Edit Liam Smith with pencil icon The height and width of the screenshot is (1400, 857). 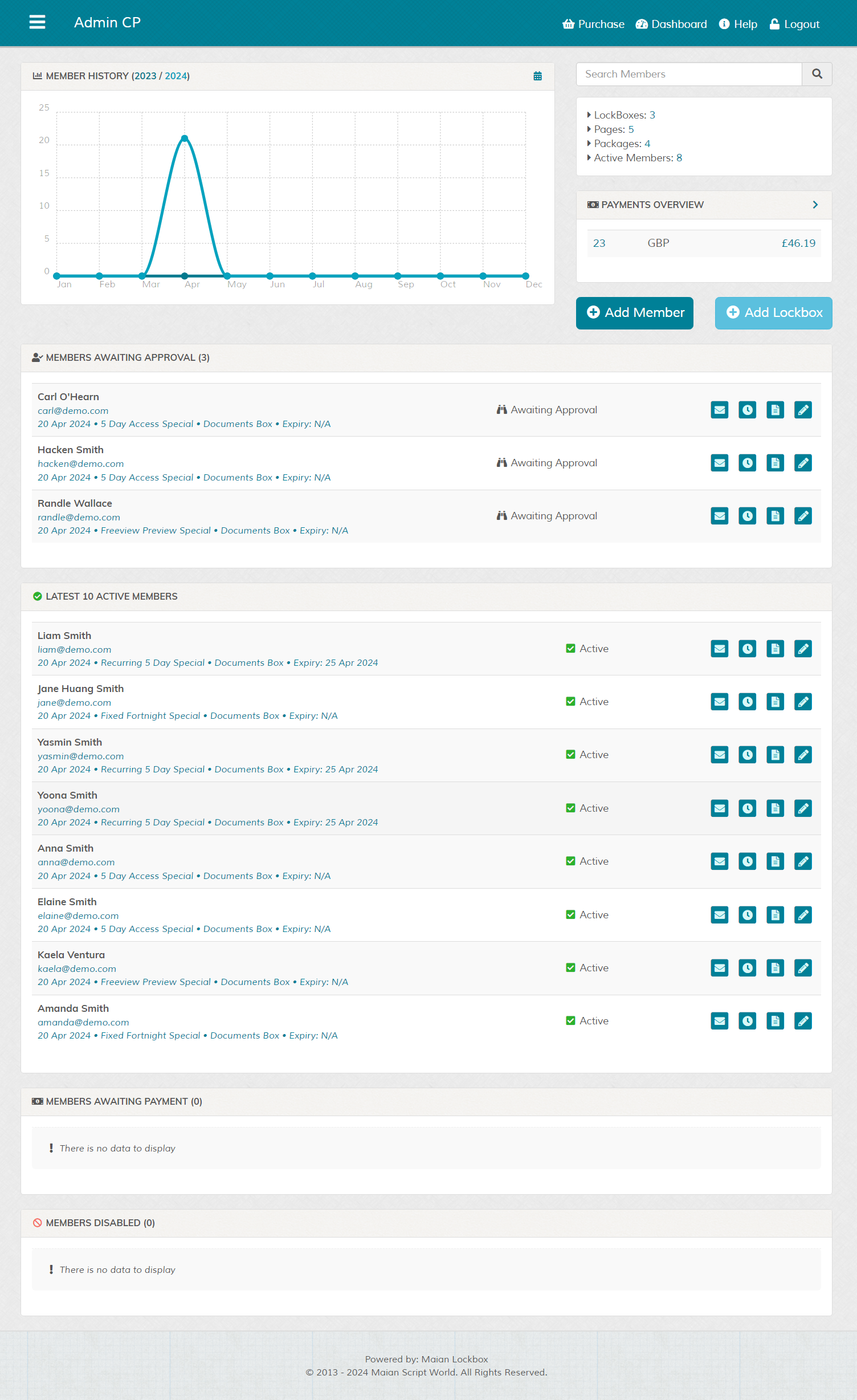coord(802,649)
